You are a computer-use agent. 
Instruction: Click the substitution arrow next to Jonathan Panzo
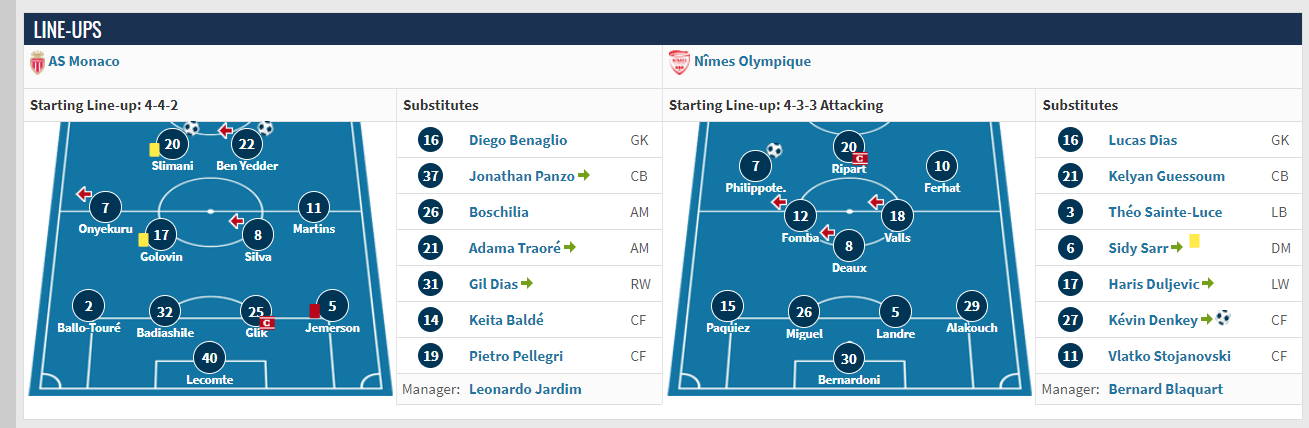pyautogui.click(x=584, y=176)
